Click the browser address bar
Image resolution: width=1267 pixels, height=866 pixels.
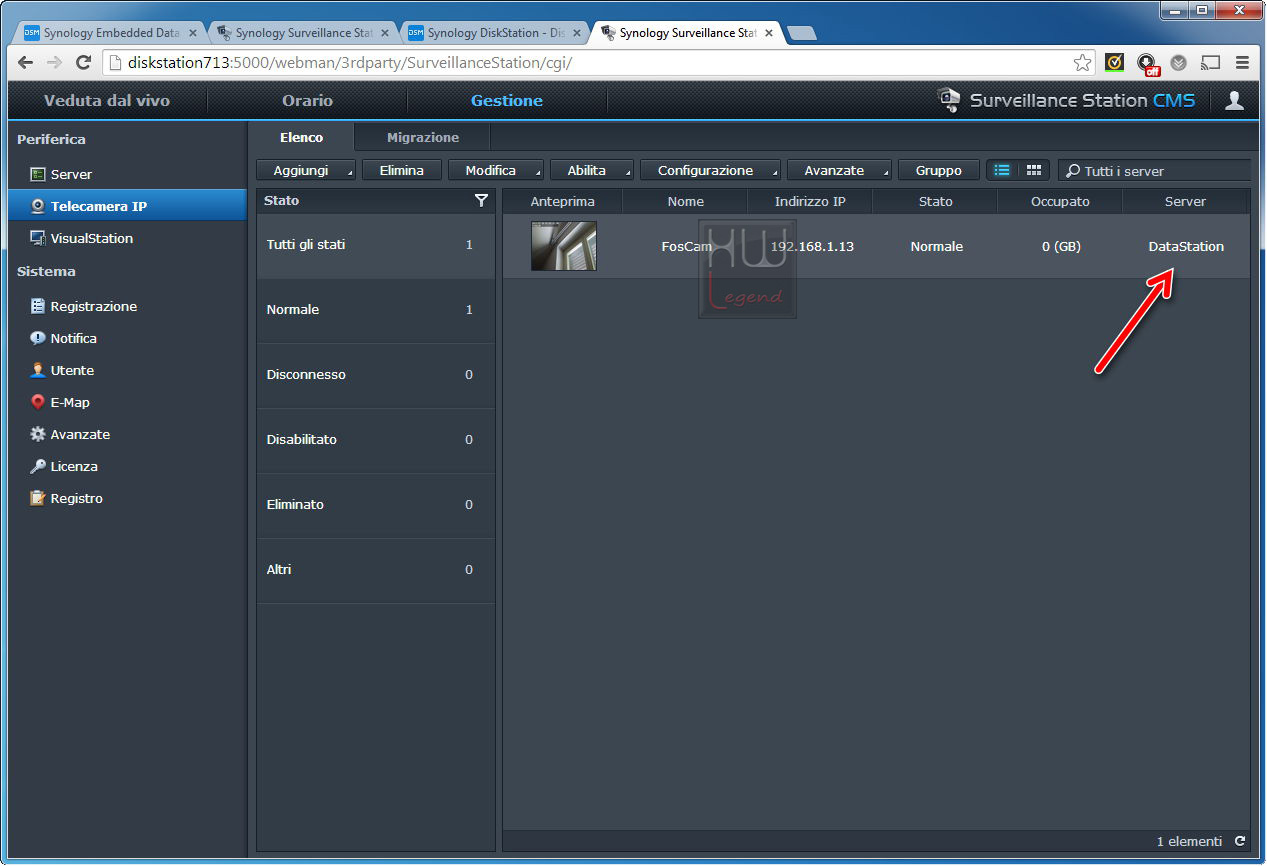pyautogui.click(x=590, y=63)
